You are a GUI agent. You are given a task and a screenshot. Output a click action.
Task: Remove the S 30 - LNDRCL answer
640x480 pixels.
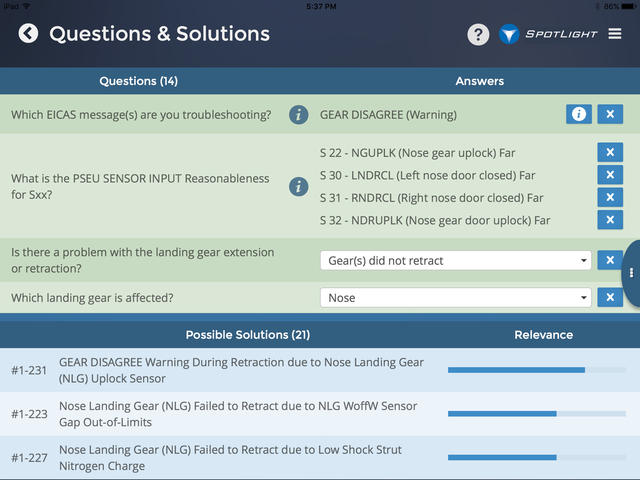pos(610,175)
